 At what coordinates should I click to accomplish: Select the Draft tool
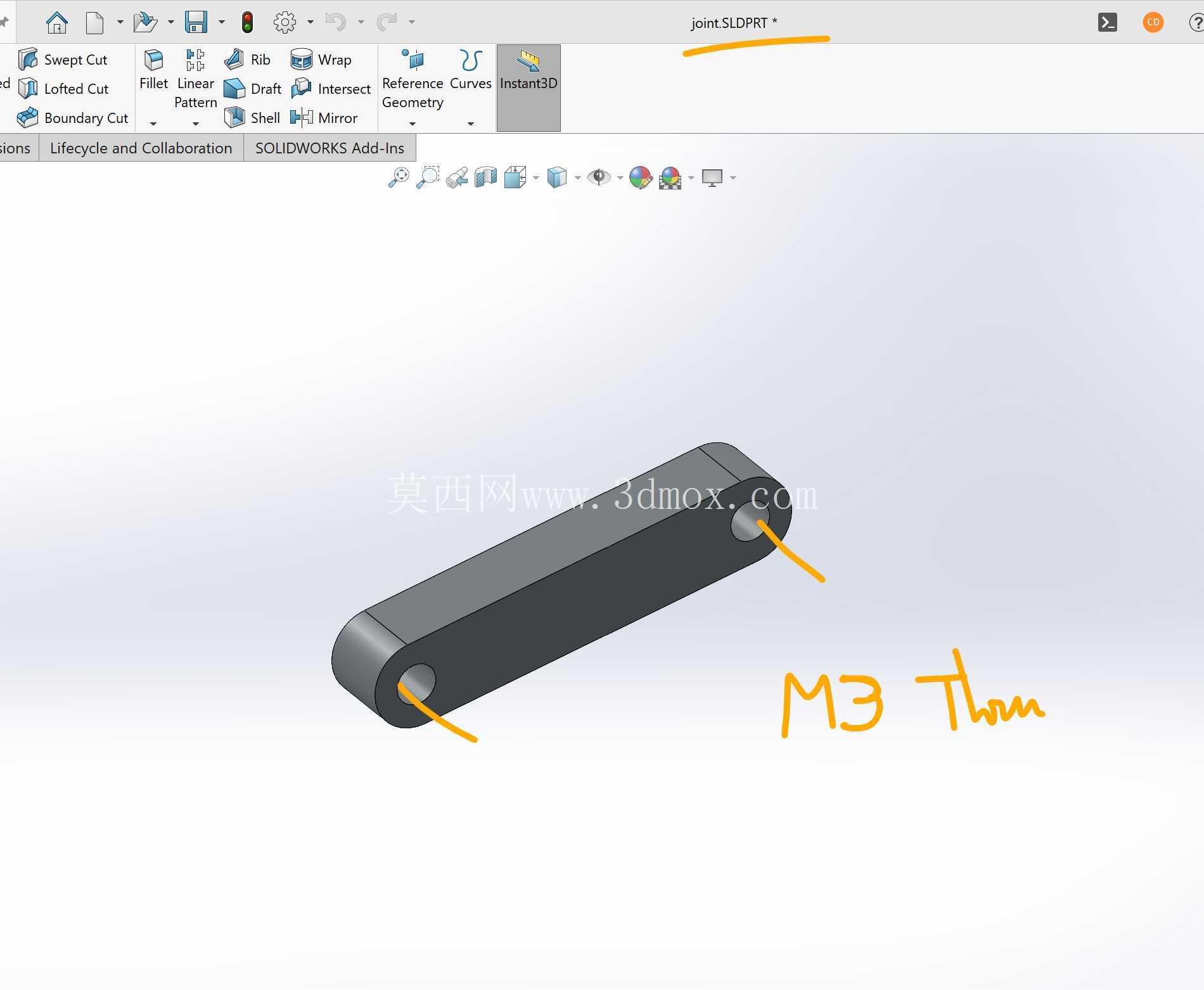(x=252, y=89)
